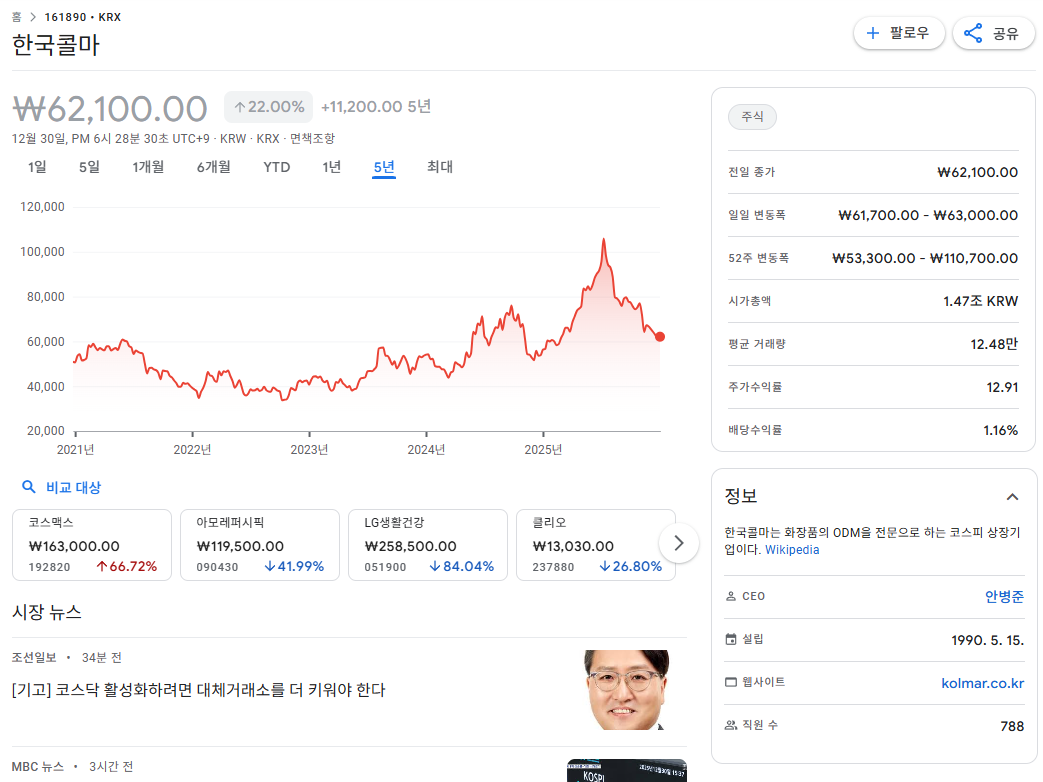Open the 비교 대상 compare link
This screenshot has width=1043, height=782.
point(73,487)
